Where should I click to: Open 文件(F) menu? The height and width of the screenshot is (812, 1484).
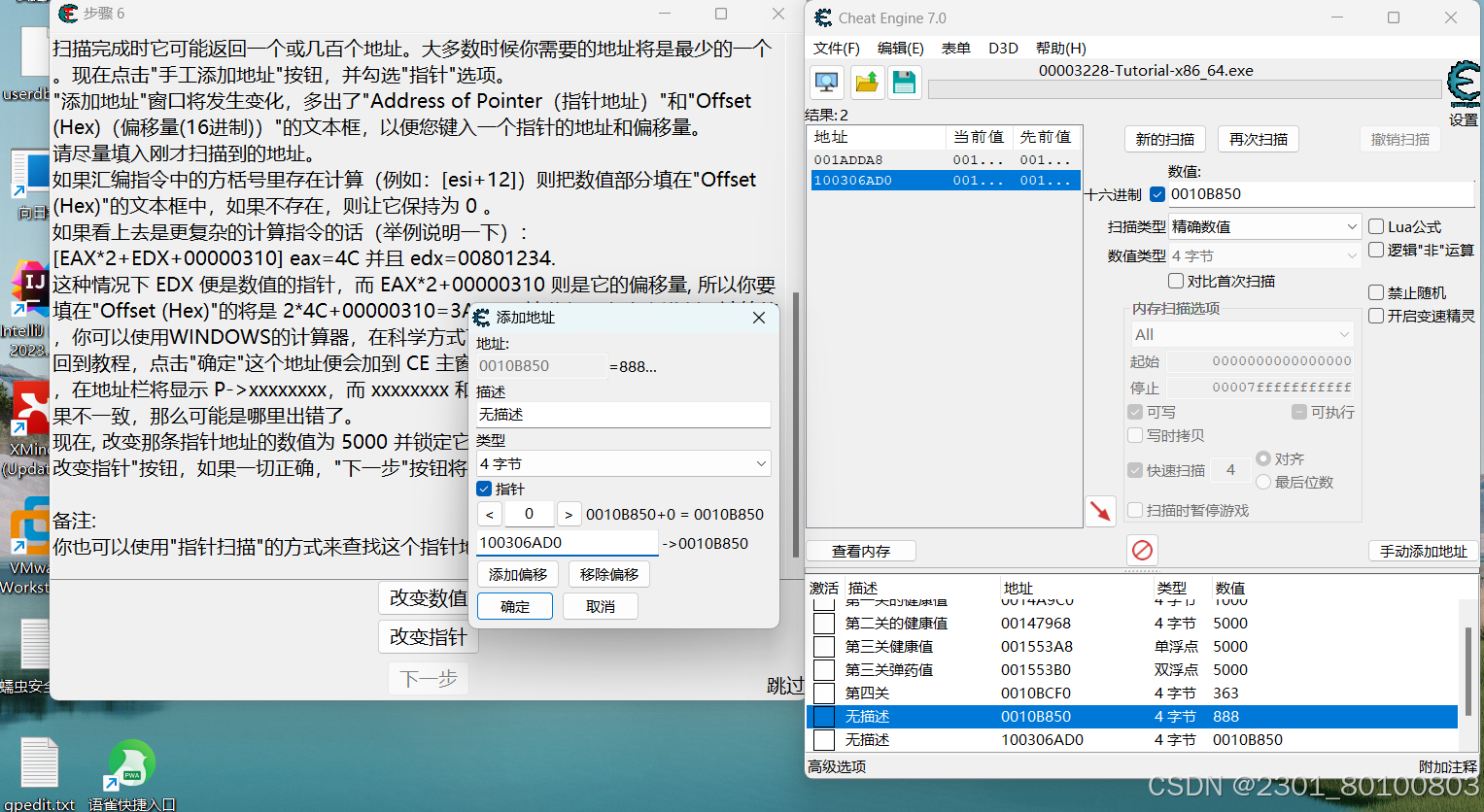837,48
